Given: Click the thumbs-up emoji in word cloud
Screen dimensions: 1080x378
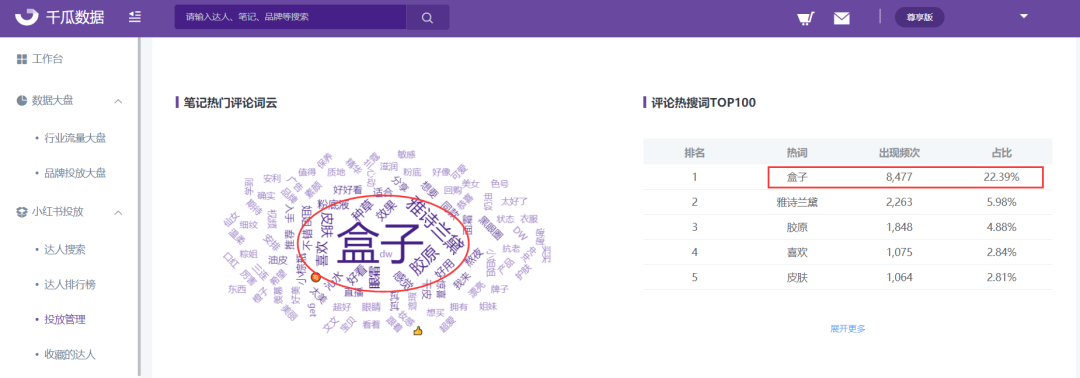Looking at the screenshot, I should [x=417, y=331].
